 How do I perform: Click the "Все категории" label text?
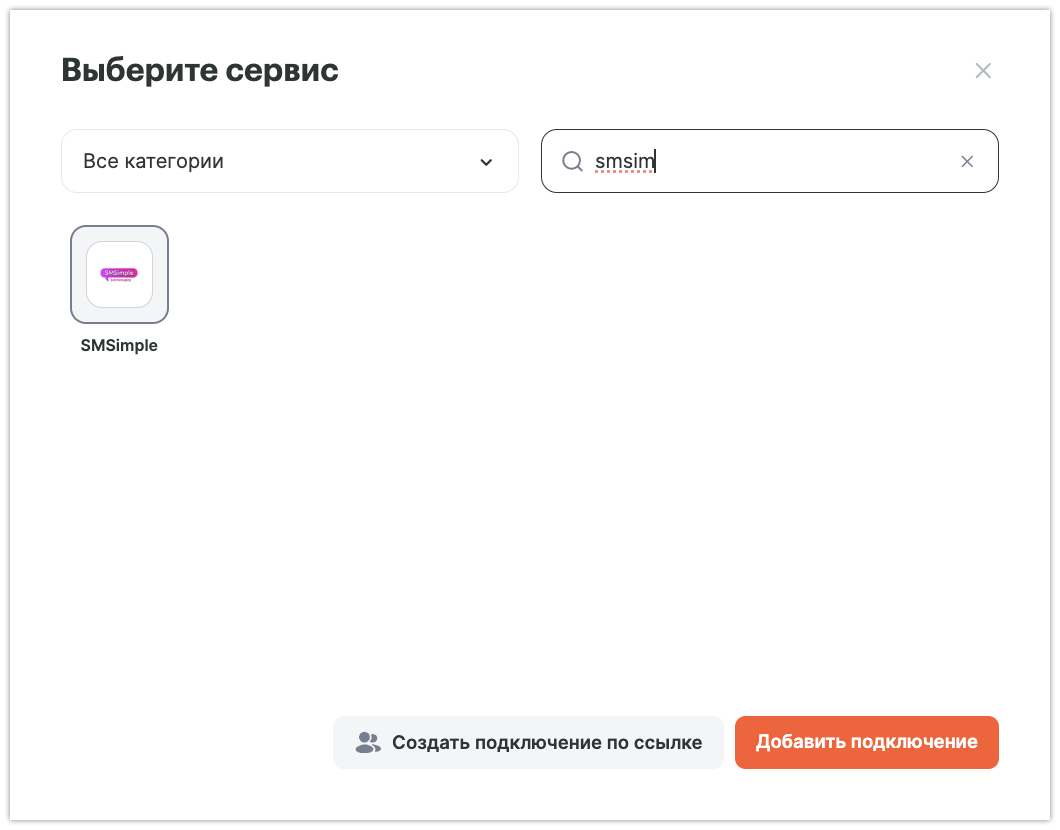point(153,161)
